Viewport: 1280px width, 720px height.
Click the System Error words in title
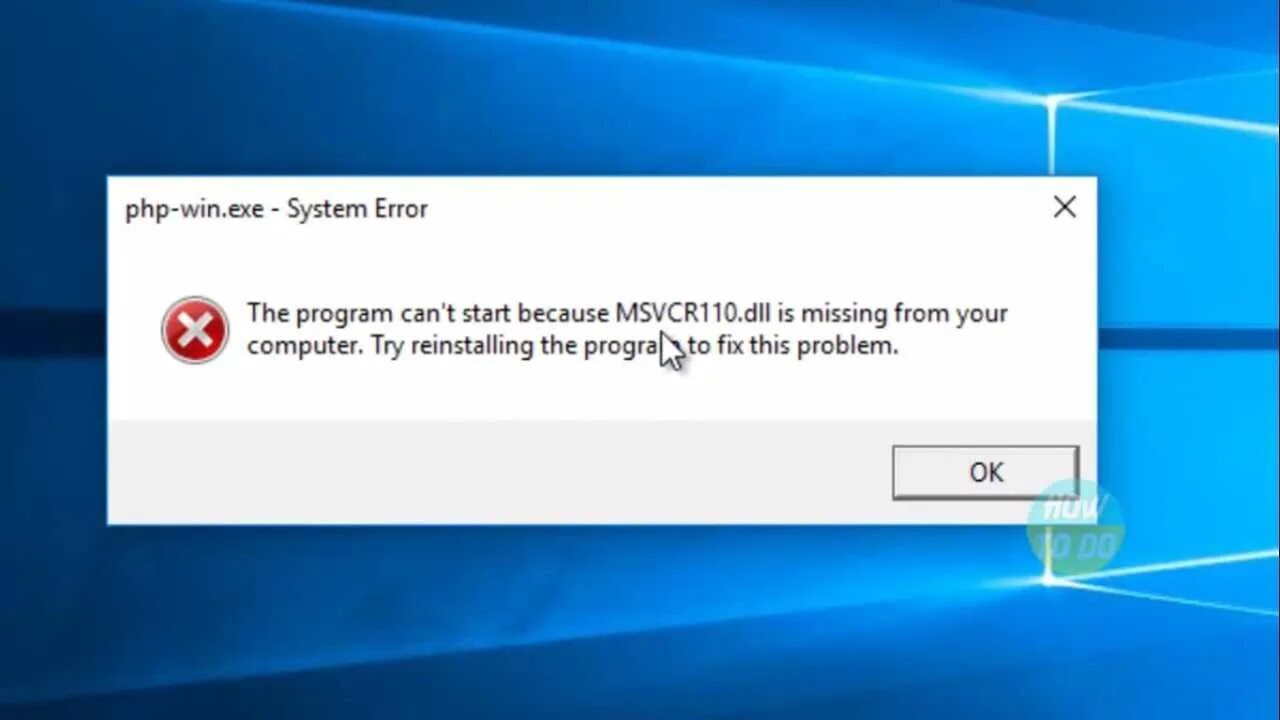point(358,209)
